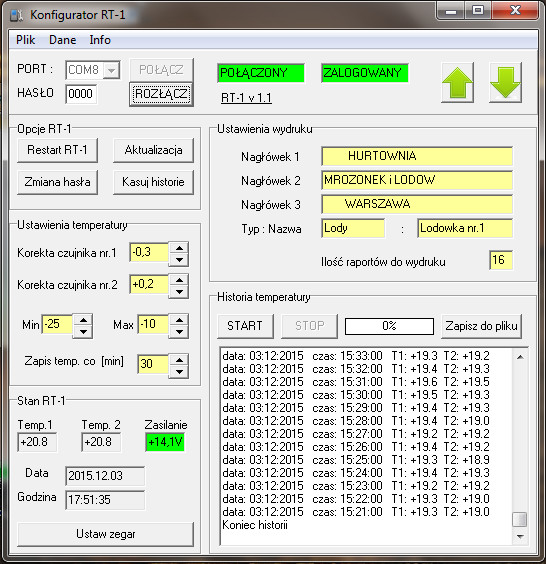Viewport: 546px width, 564px height.
Task: Click the ROZŁĄCZ disconnect button
Action: (x=161, y=95)
